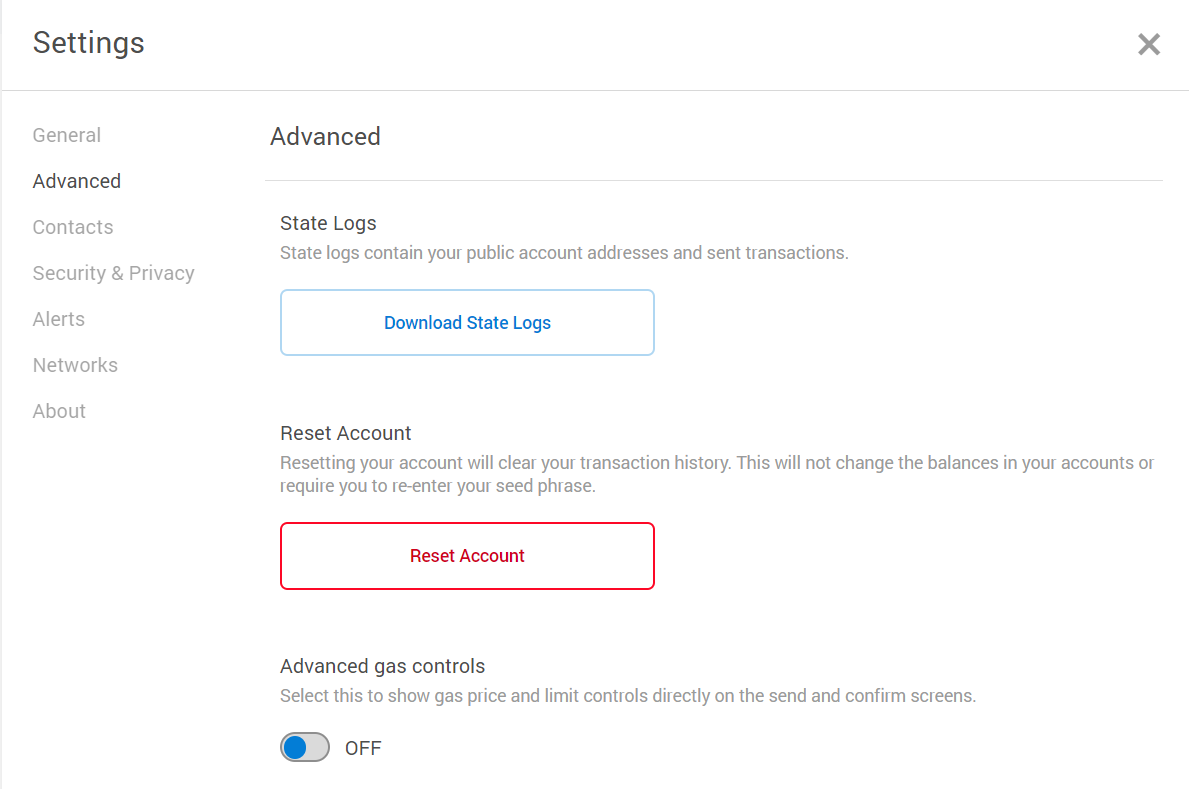The image size is (1189, 789).
Task: Switch to the Alerts tab
Action: [59, 319]
